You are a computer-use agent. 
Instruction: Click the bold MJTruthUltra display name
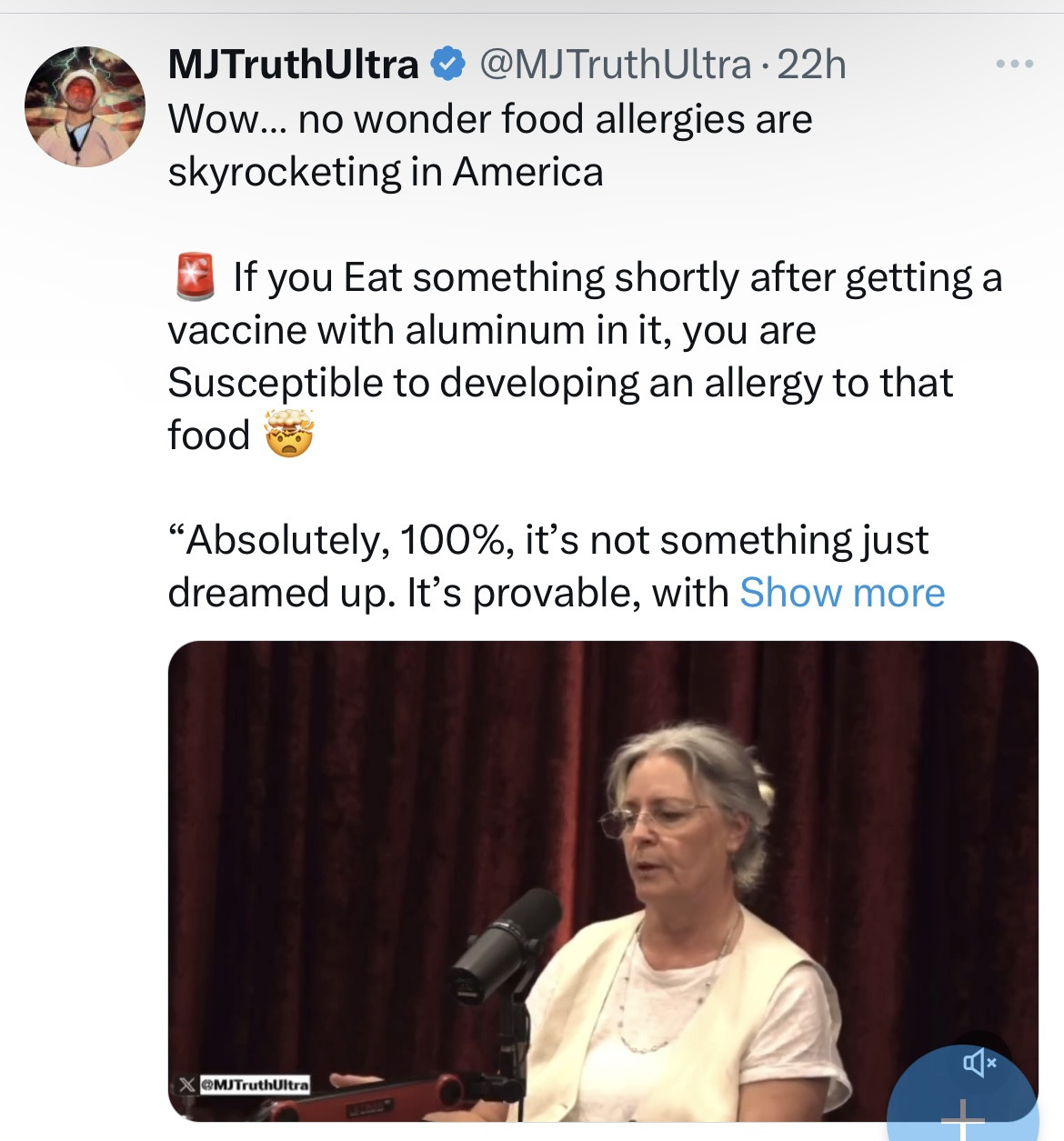(293, 65)
